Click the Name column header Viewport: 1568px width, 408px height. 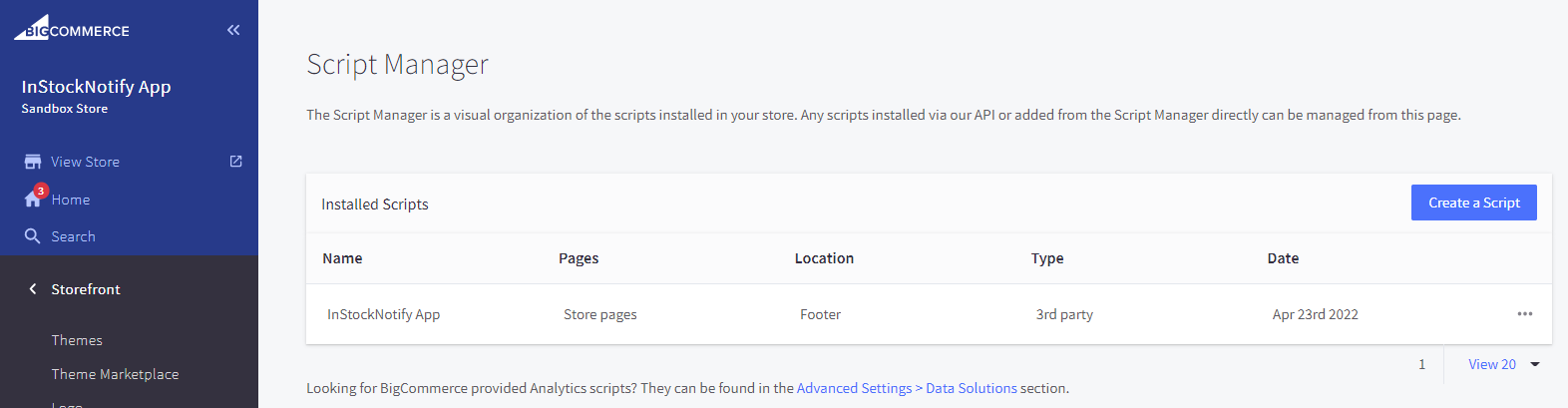(x=342, y=258)
